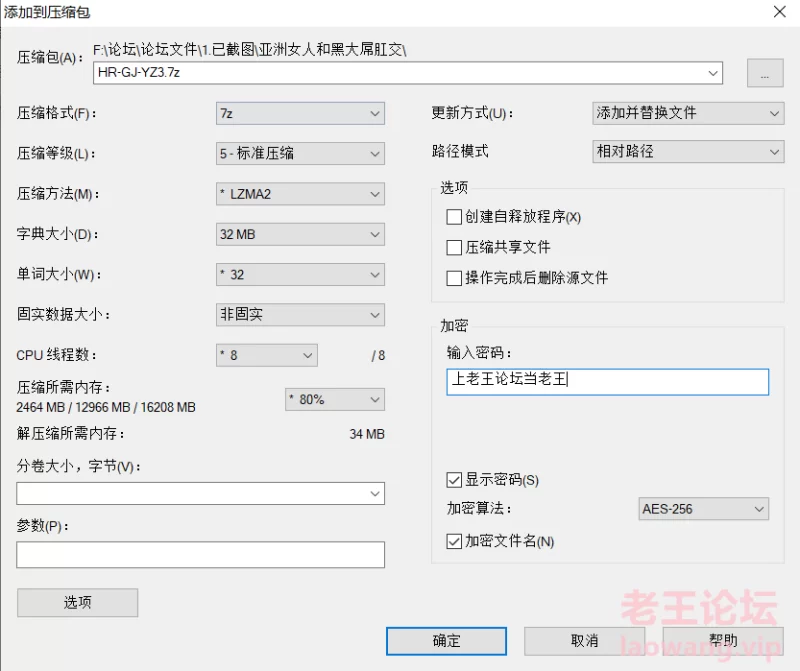The width and height of the screenshot is (800, 671).
Task: Open the 压缩等级 标准压缩 dropdown
Action: pyautogui.click(x=300, y=154)
